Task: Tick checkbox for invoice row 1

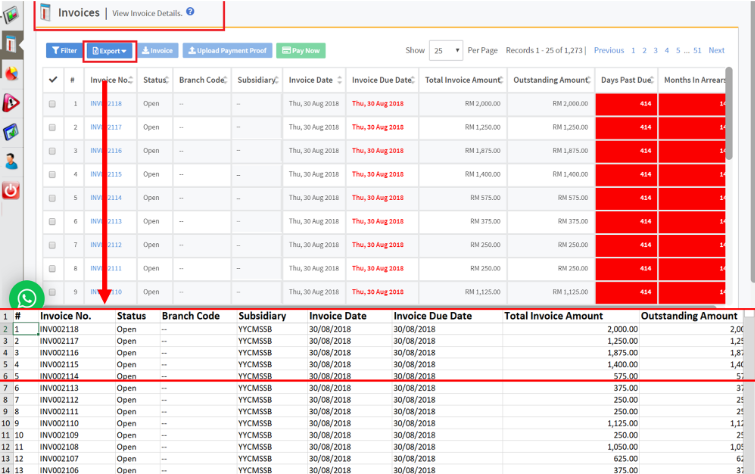Action: pyautogui.click(x=52, y=104)
